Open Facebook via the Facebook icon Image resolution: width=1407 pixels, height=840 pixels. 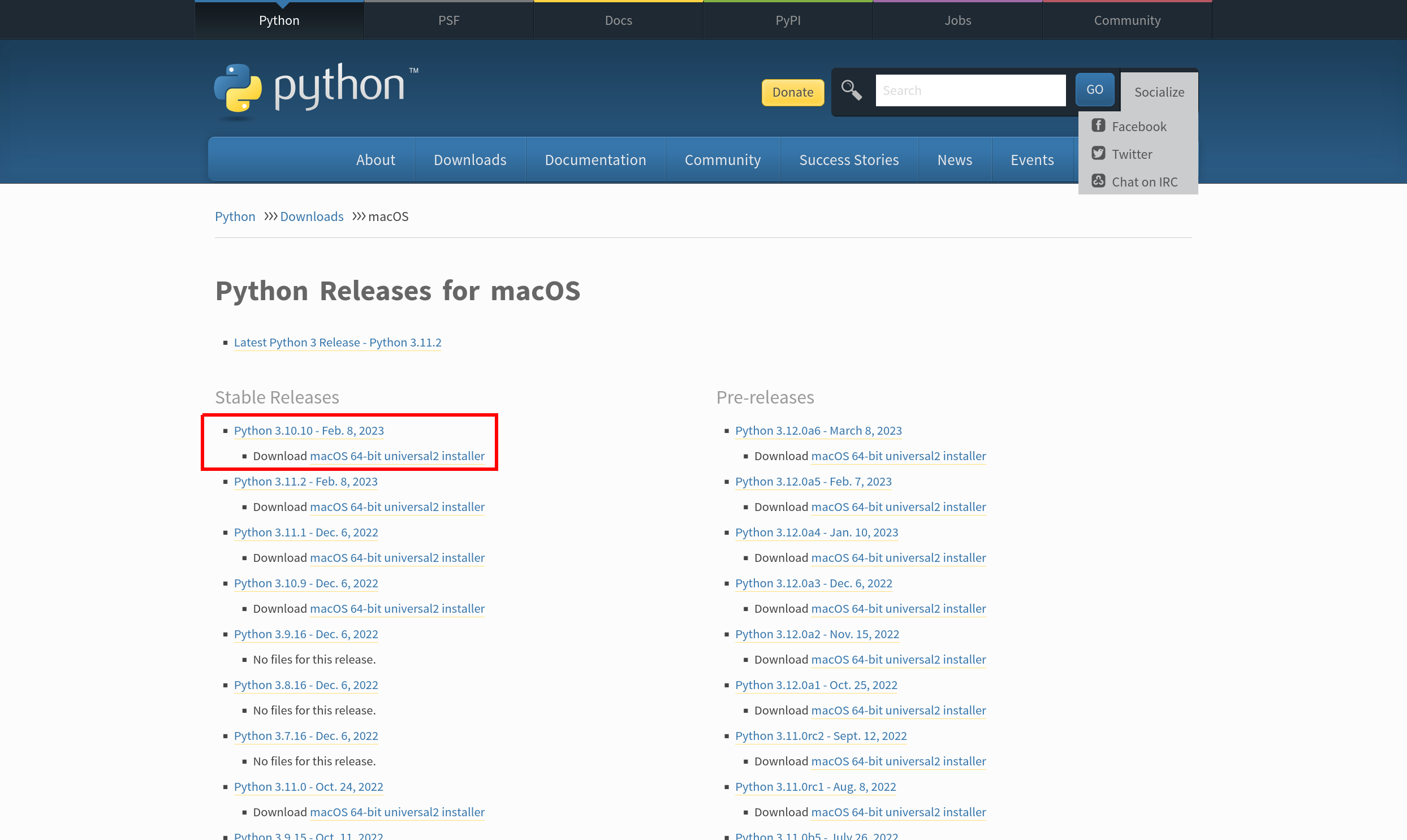point(1098,125)
